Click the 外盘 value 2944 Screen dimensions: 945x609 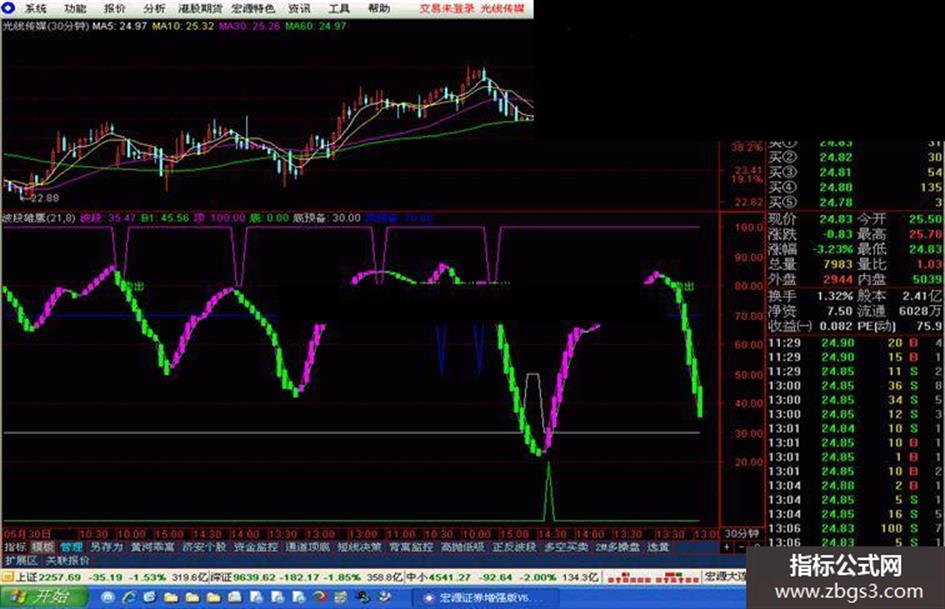tap(838, 279)
